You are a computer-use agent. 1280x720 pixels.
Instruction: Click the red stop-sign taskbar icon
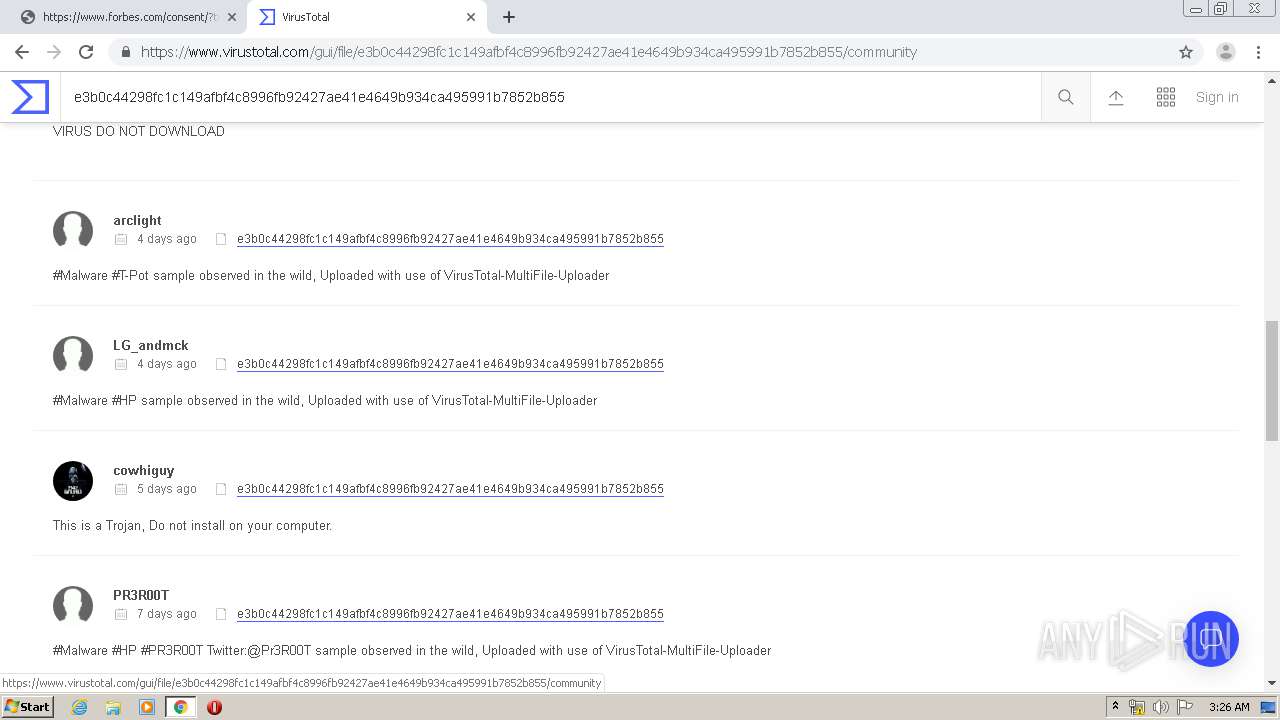pyautogui.click(x=214, y=707)
